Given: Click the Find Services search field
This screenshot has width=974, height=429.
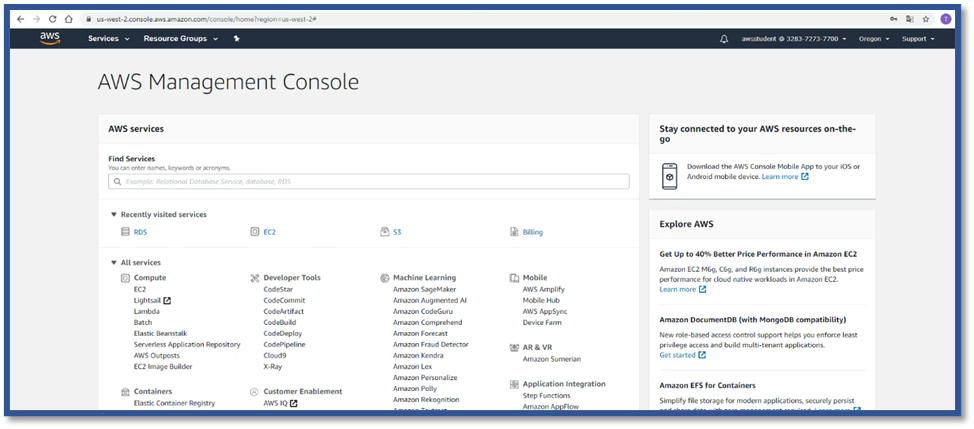Looking at the screenshot, I should pos(369,182).
